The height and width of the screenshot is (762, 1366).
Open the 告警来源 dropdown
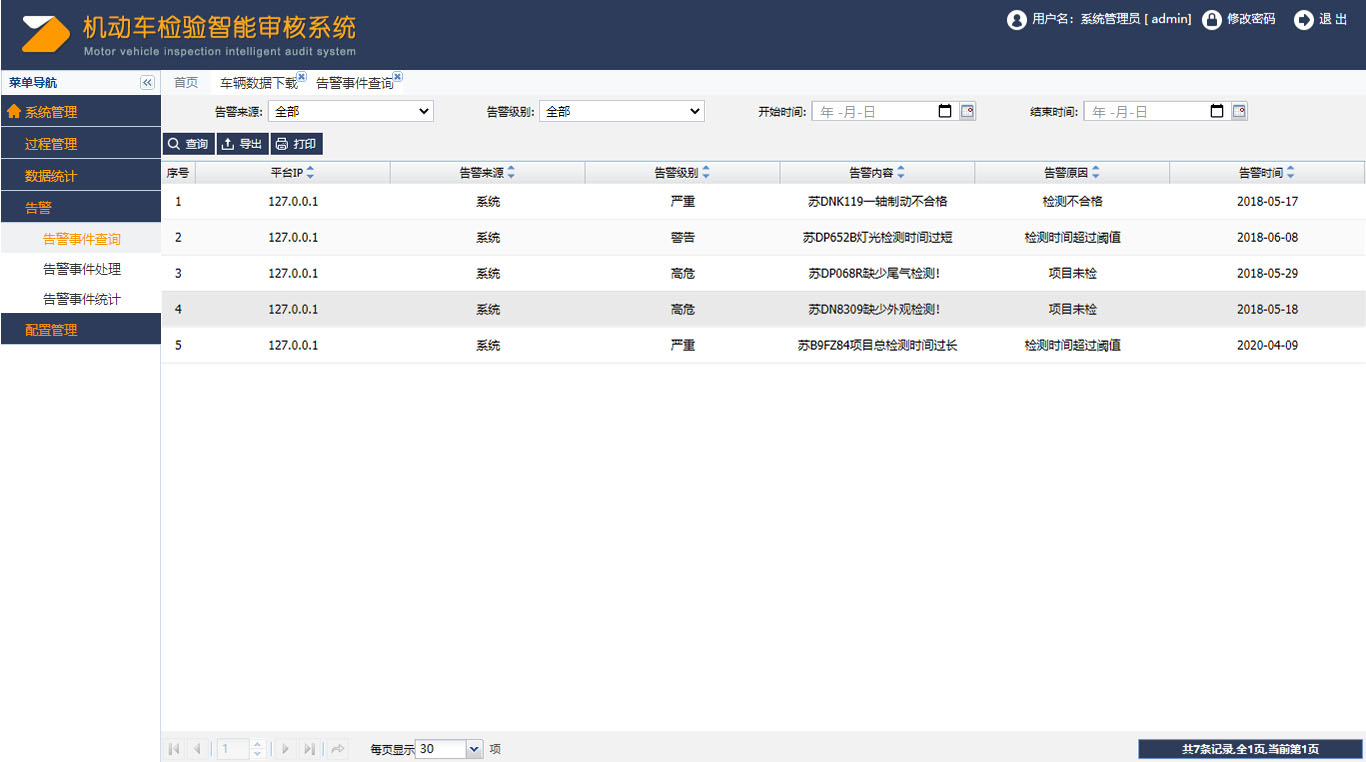coord(350,111)
